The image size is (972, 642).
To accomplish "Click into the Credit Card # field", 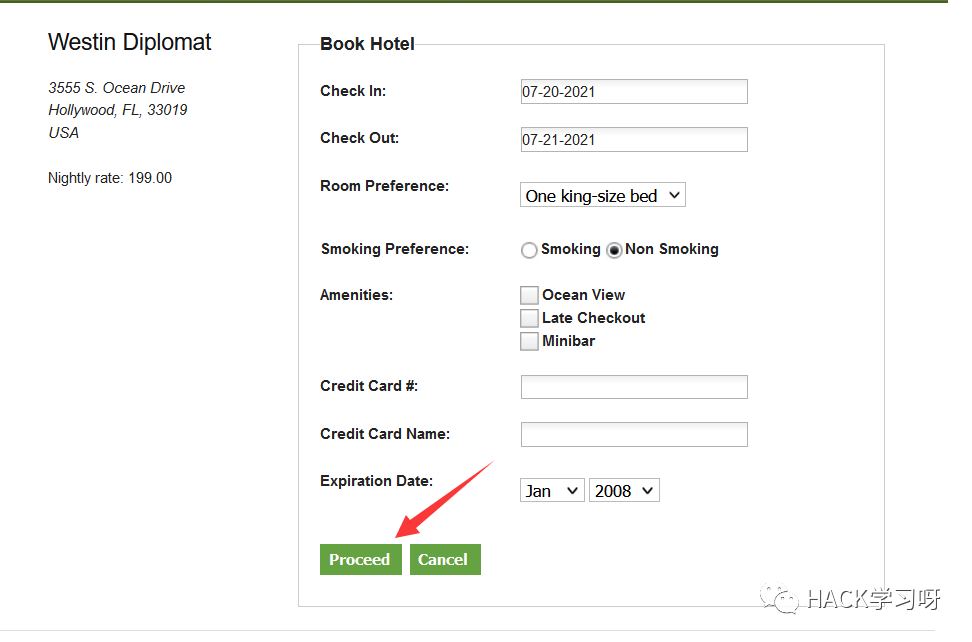I will (x=634, y=387).
